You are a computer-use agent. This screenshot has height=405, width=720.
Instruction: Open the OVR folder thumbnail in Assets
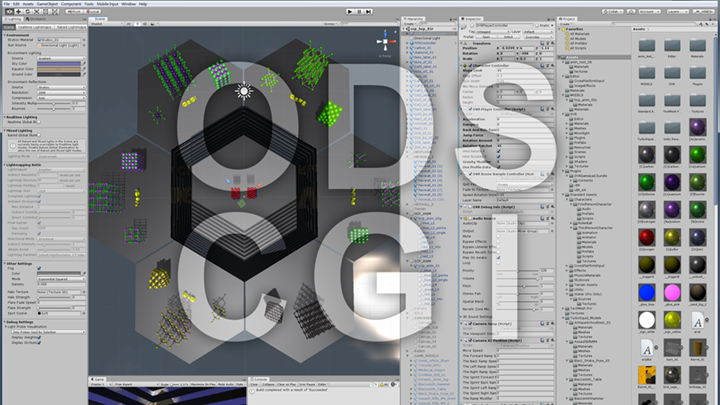(672, 73)
